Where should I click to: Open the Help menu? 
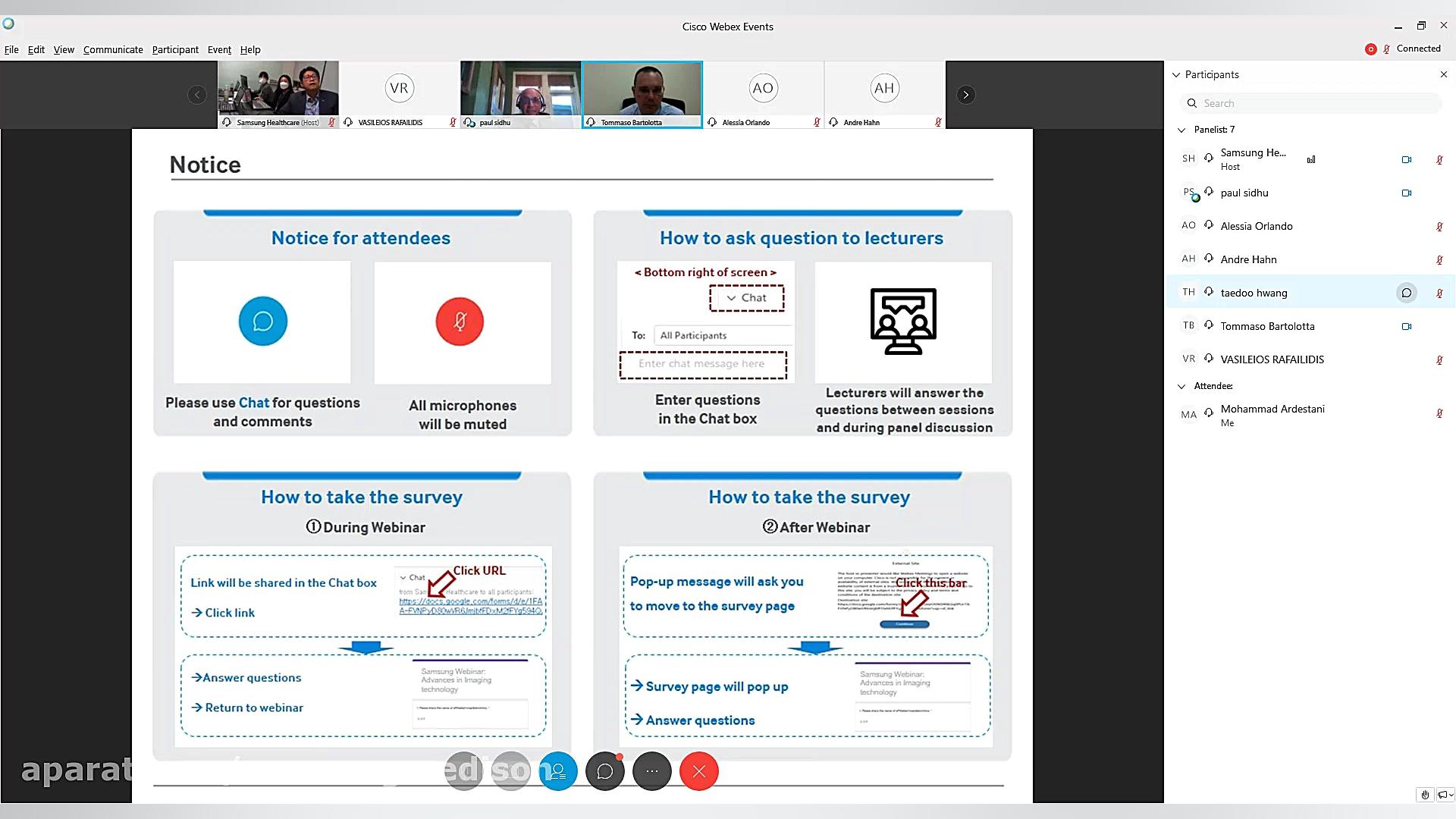pos(250,50)
